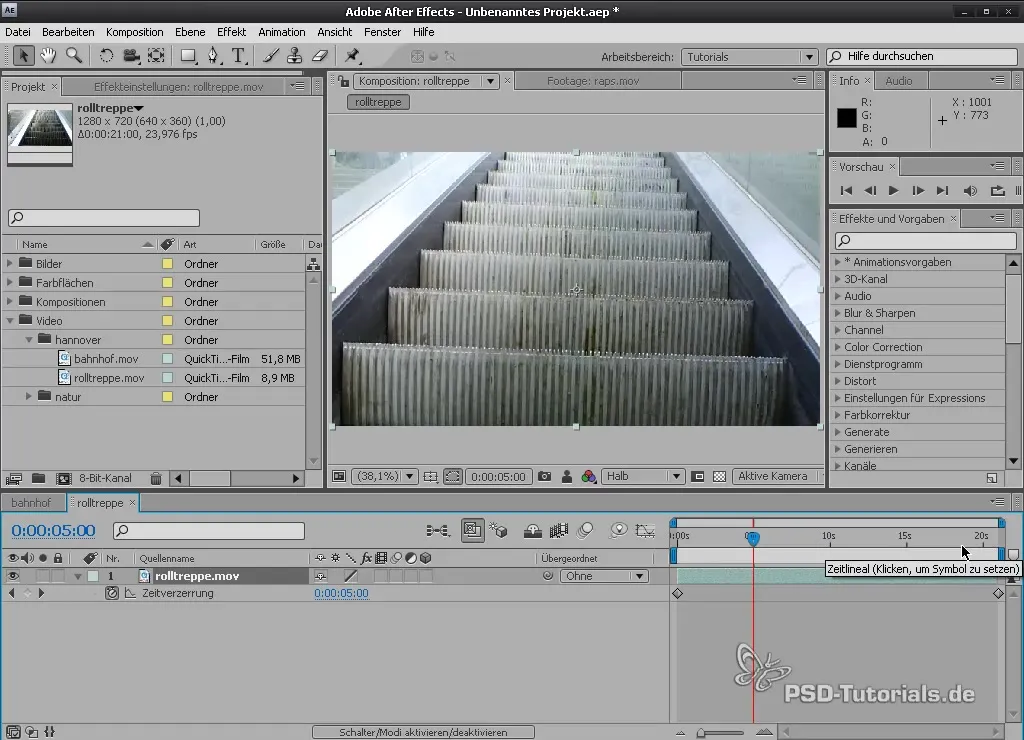This screenshot has width=1024, height=740.
Task: Select the Hand tool
Action: click(48, 56)
